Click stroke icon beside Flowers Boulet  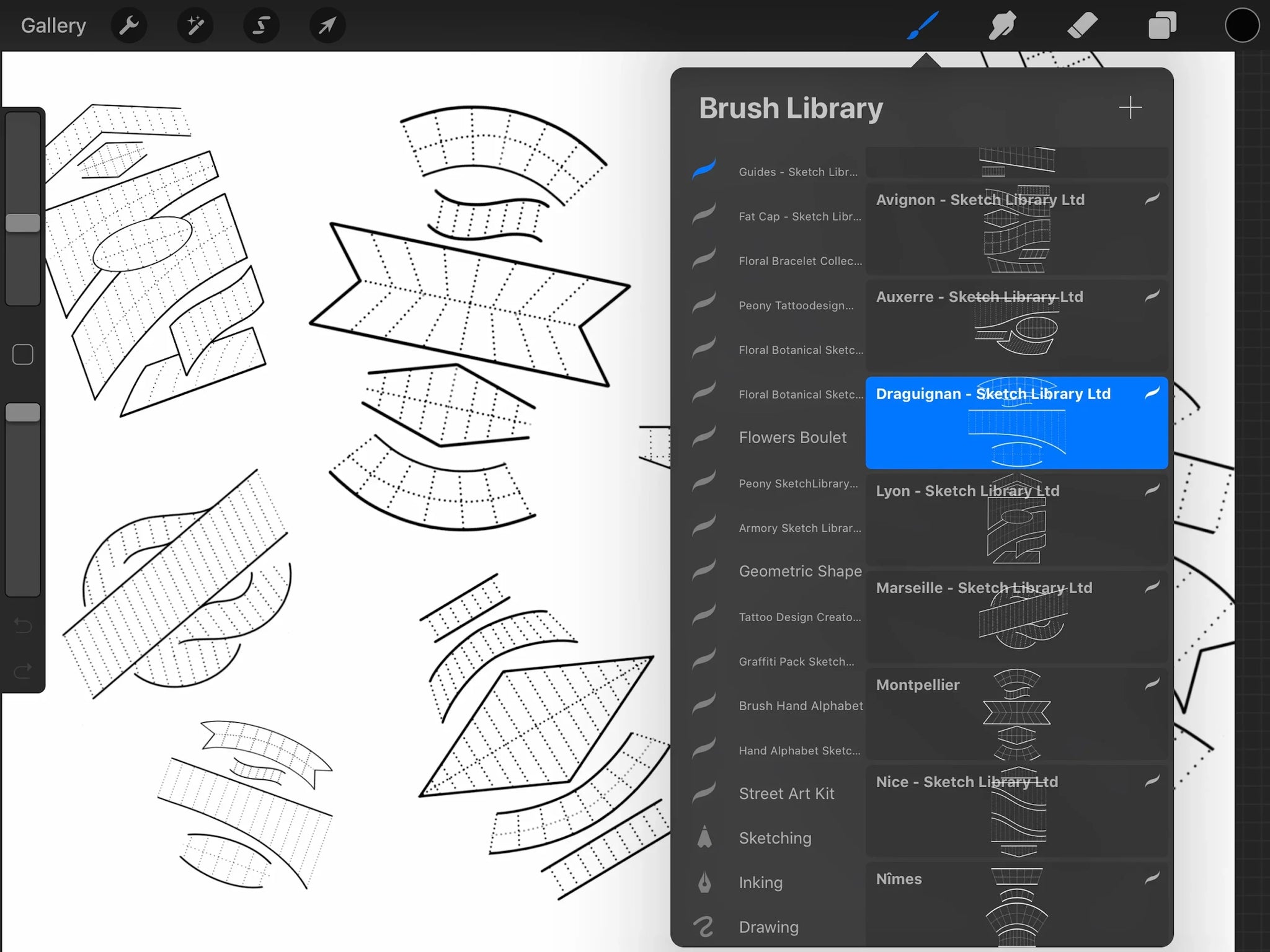point(704,436)
